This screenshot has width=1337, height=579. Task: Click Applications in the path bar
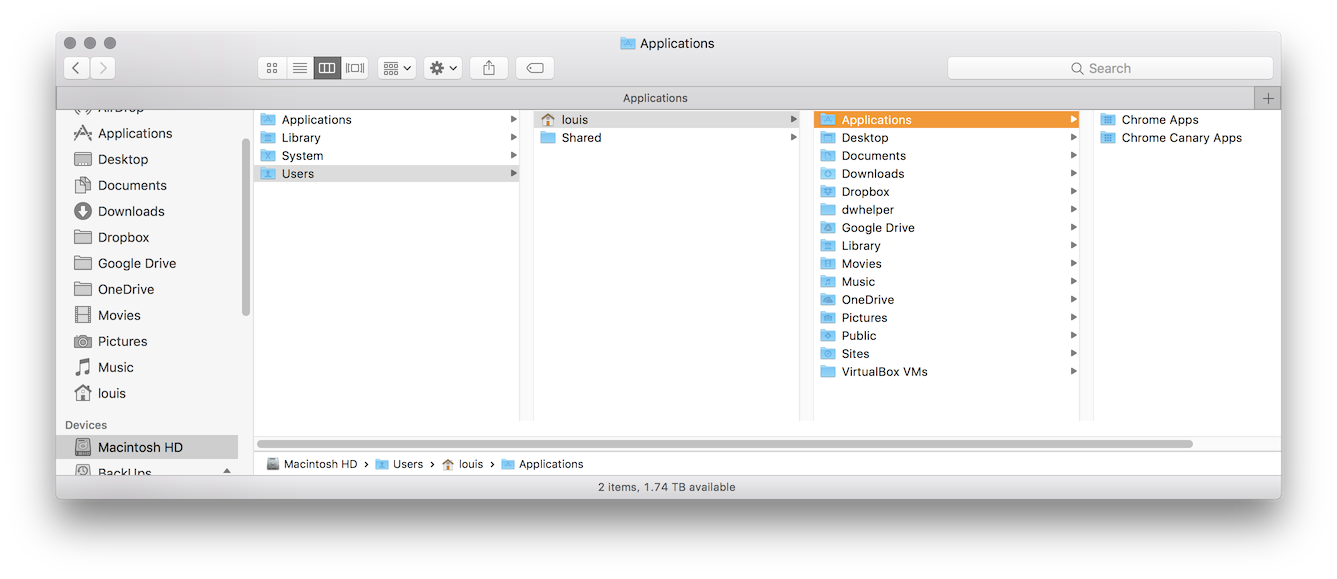[542, 464]
